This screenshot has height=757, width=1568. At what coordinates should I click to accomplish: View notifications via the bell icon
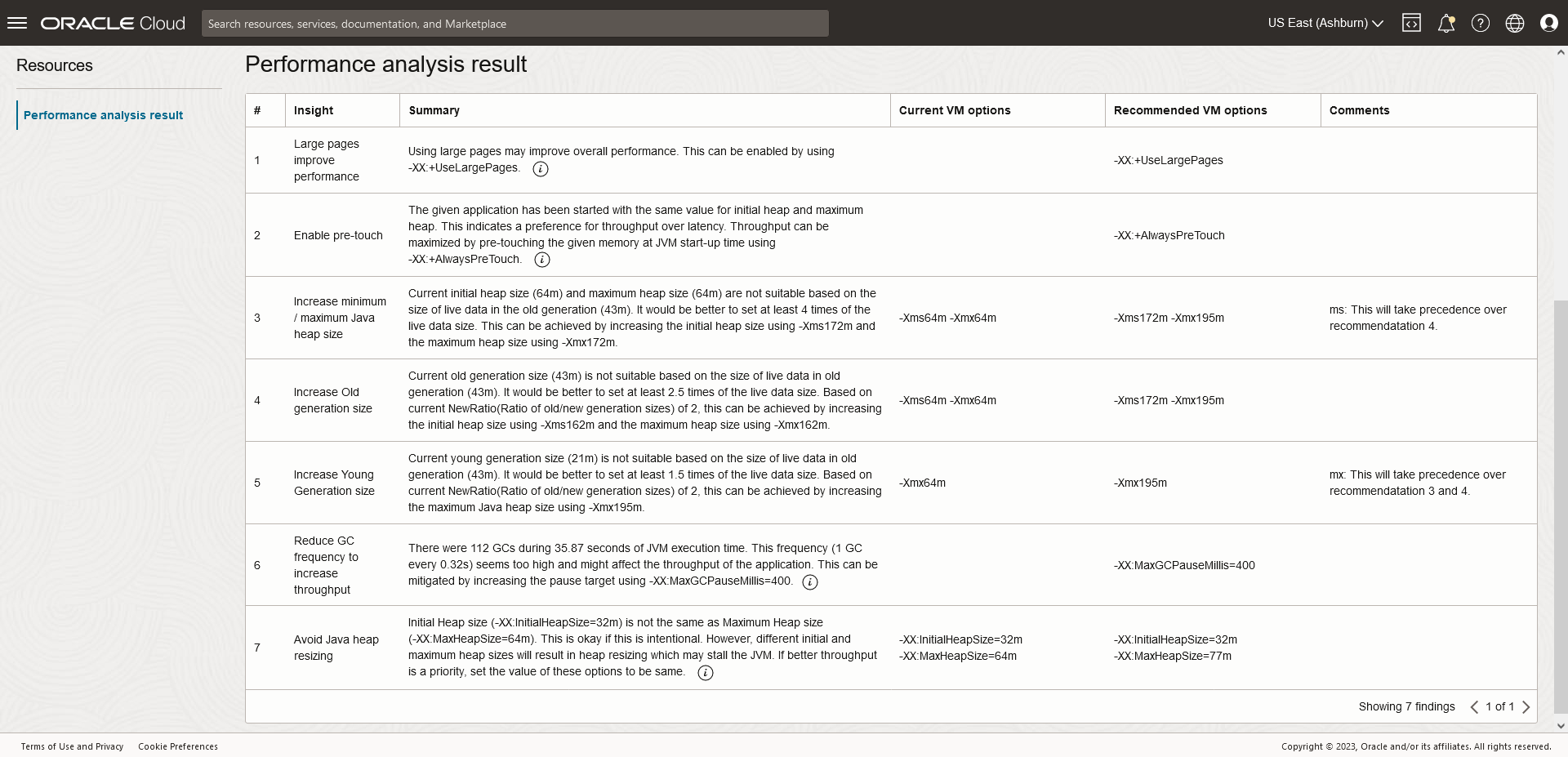coord(1445,22)
